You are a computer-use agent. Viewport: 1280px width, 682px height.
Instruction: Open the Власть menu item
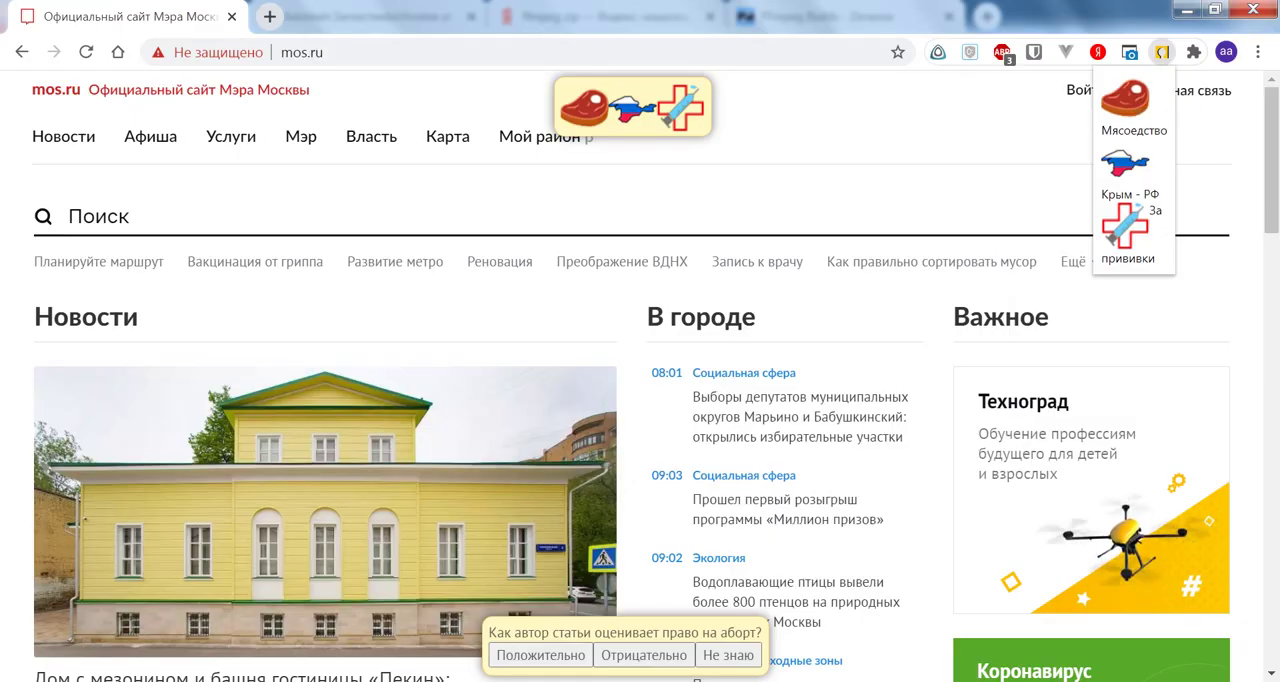click(x=371, y=137)
